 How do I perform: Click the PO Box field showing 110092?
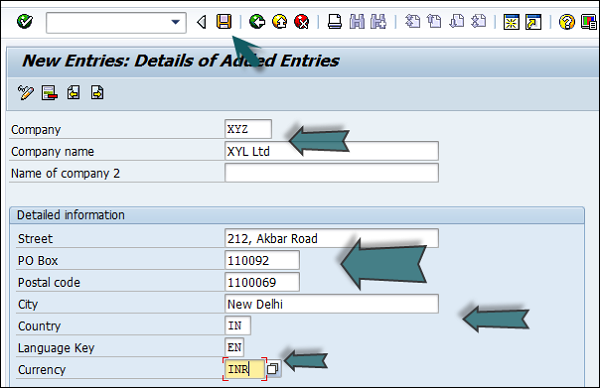click(x=262, y=260)
